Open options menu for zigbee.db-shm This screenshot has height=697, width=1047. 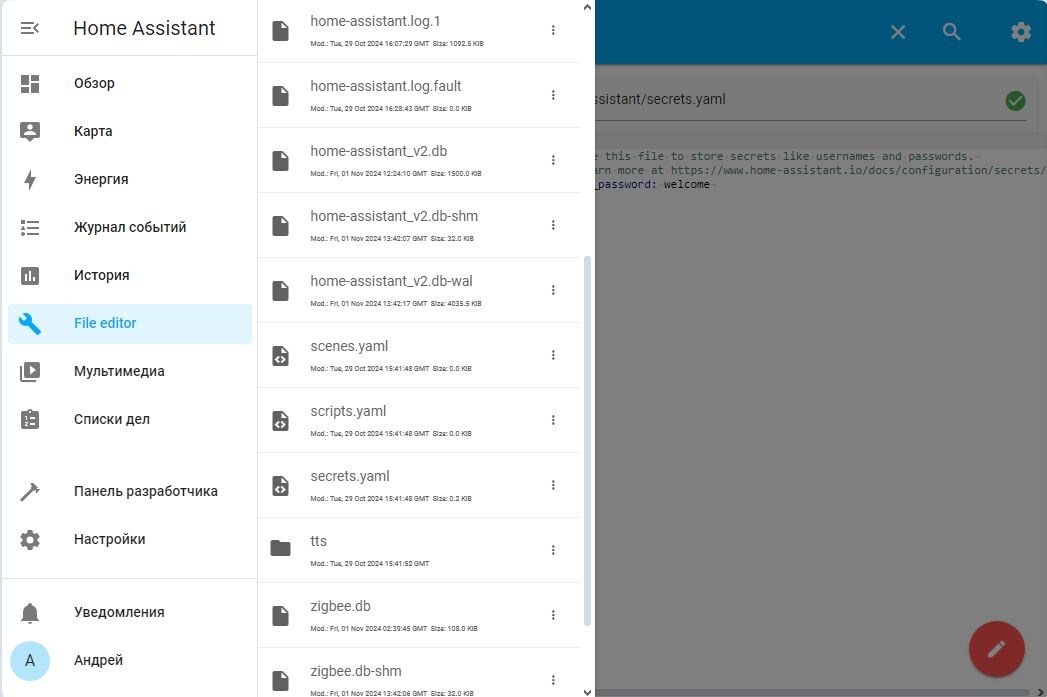point(553,680)
